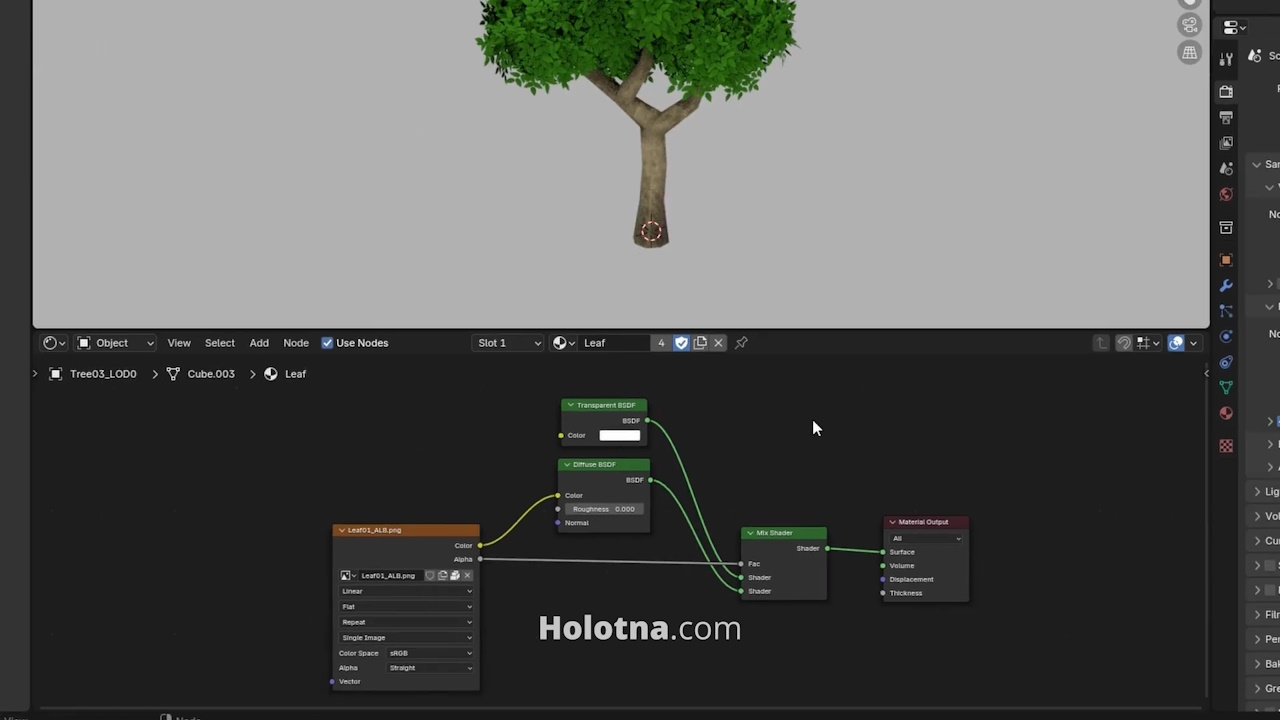Viewport: 1280px width, 720px height.
Task: Open the View menu in node editor
Action: pyautogui.click(x=179, y=343)
